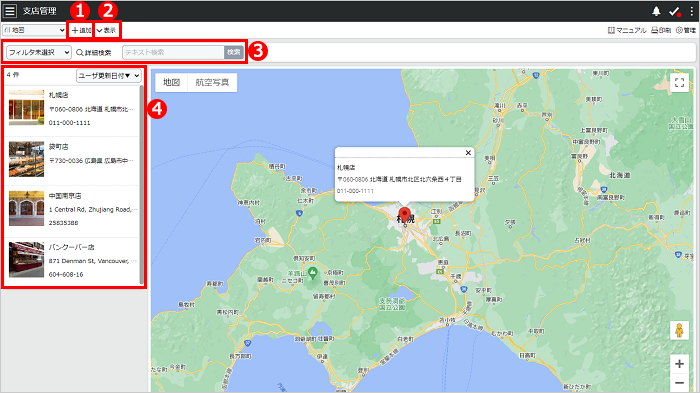This screenshot has width=700, height=393.
Task: Expand the view type dropdown (地図)
Action: coord(34,30)
